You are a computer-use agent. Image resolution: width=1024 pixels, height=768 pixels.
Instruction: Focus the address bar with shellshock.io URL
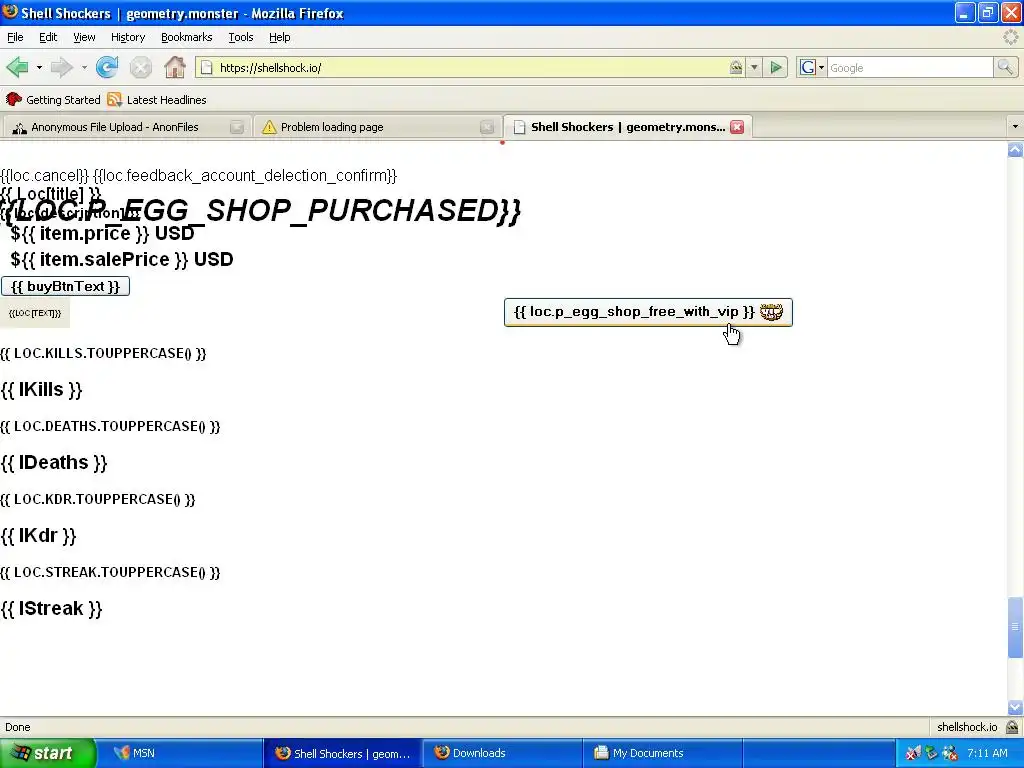(470, 67)
